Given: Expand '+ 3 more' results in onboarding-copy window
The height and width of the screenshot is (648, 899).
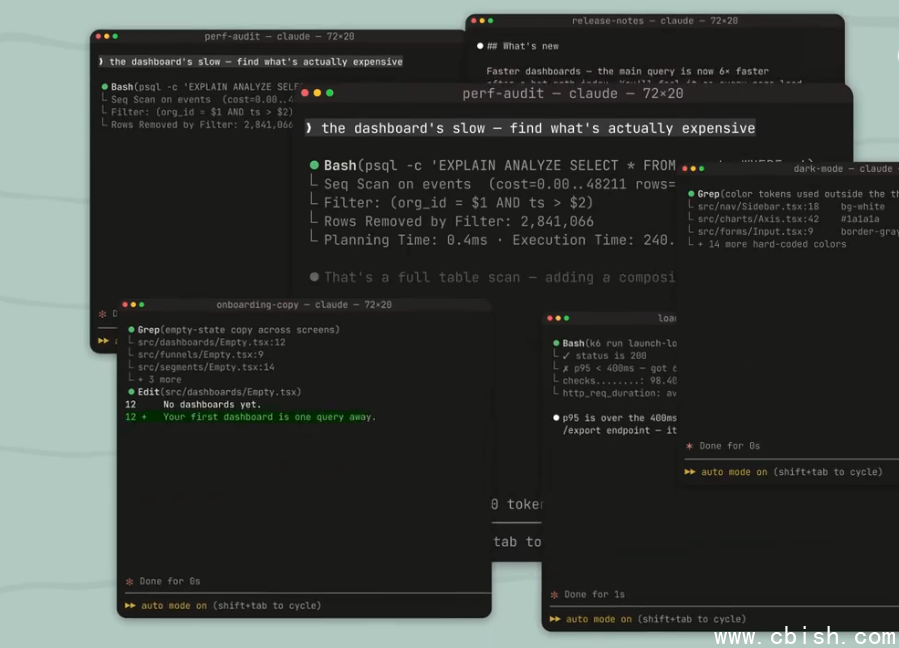Looking at the screenshot, I should point(159,380).
